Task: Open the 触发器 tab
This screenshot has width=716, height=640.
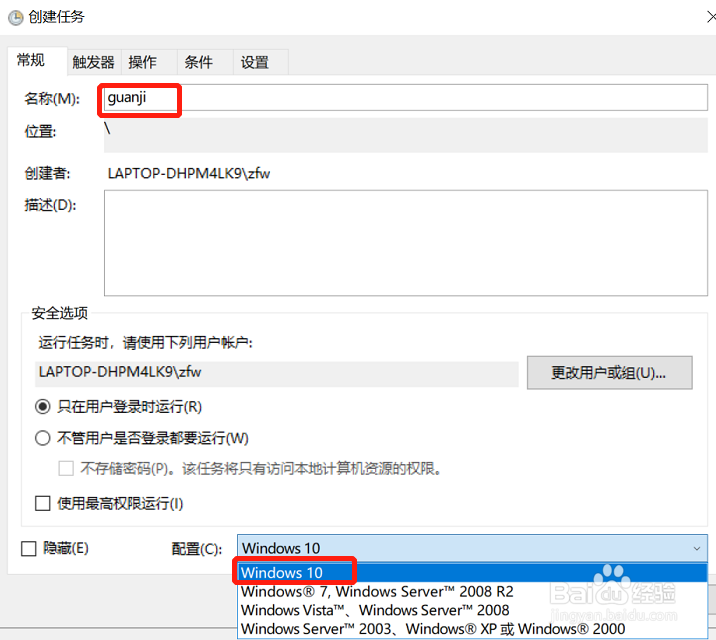Action: [x=94, y=62]
